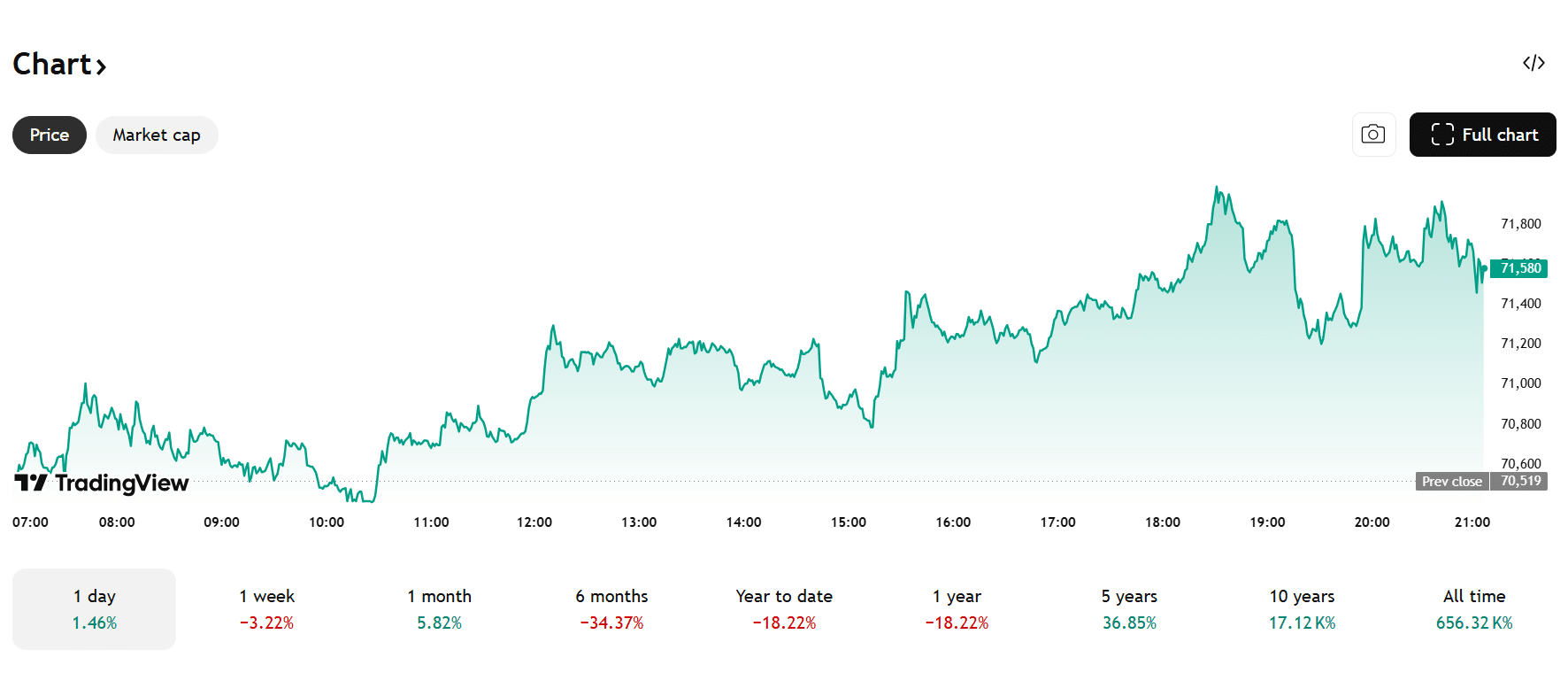Select the 1 day range

click(x=95, y=609)
